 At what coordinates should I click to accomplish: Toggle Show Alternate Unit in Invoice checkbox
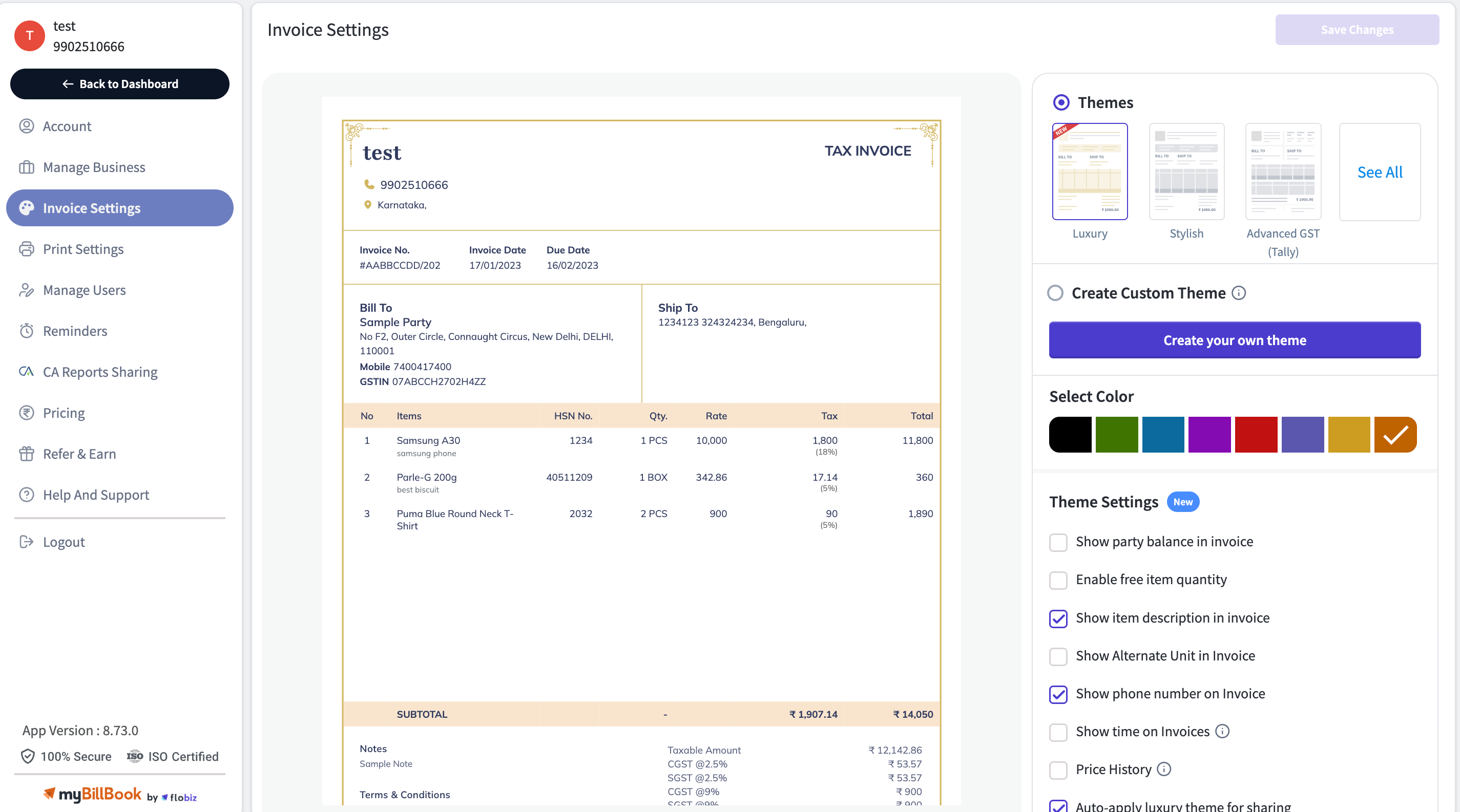[1058, 656]
